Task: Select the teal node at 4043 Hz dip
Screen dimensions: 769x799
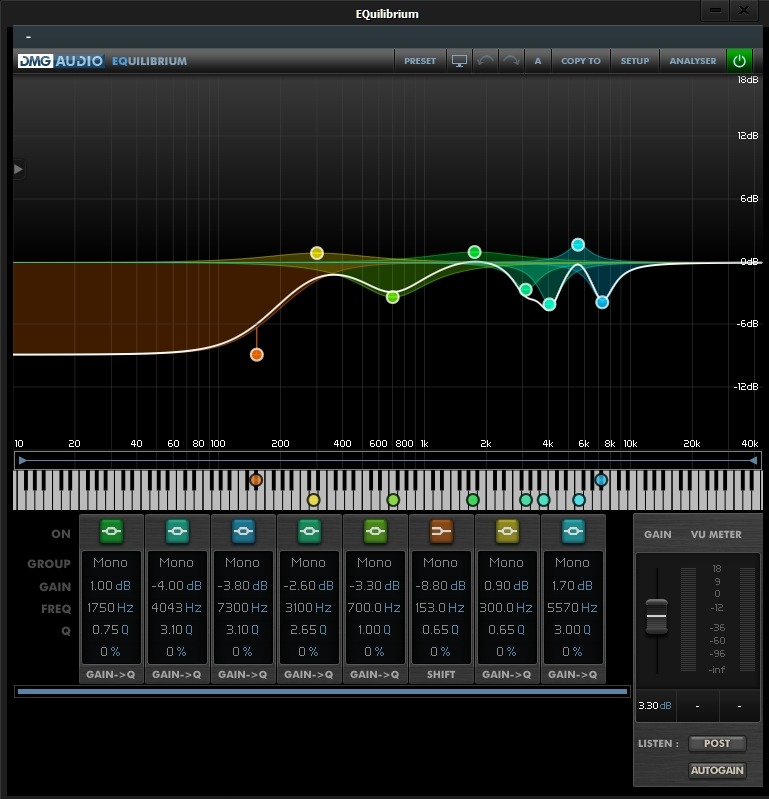Action: tap(549, 305)
